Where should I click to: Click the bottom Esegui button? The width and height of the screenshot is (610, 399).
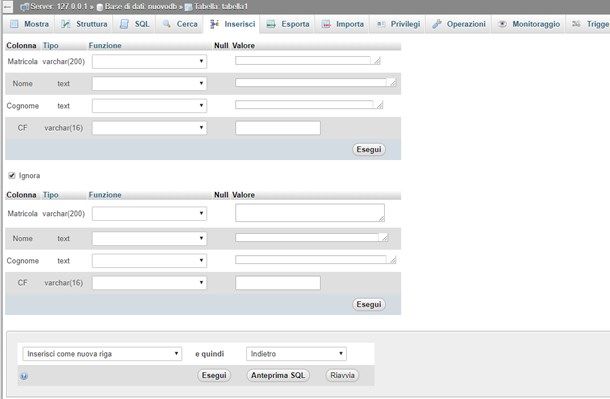214,375
